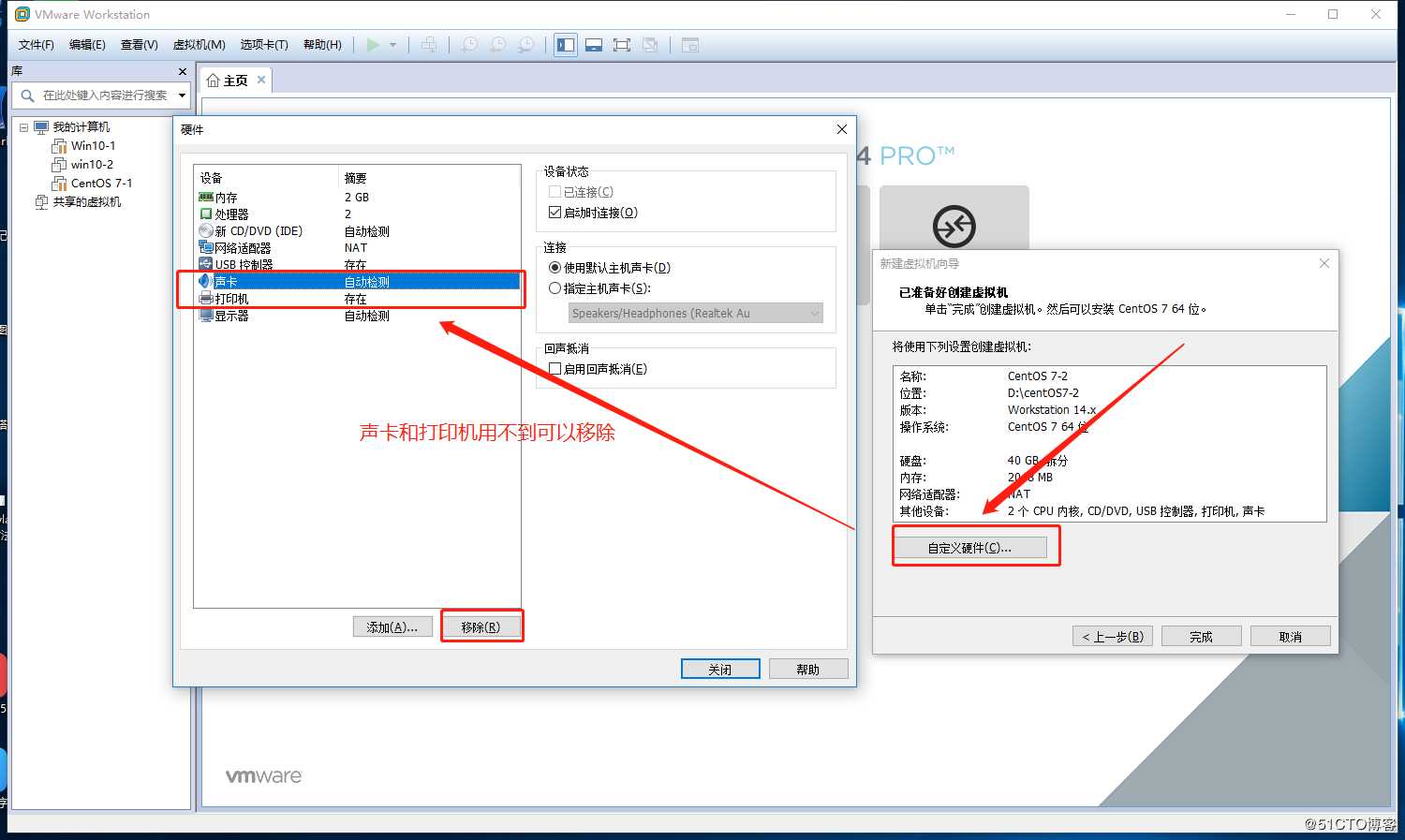Toggle the 启动时连接(O) checkbox
Screen dimensions: 1405x840
[x=555, y=213]
